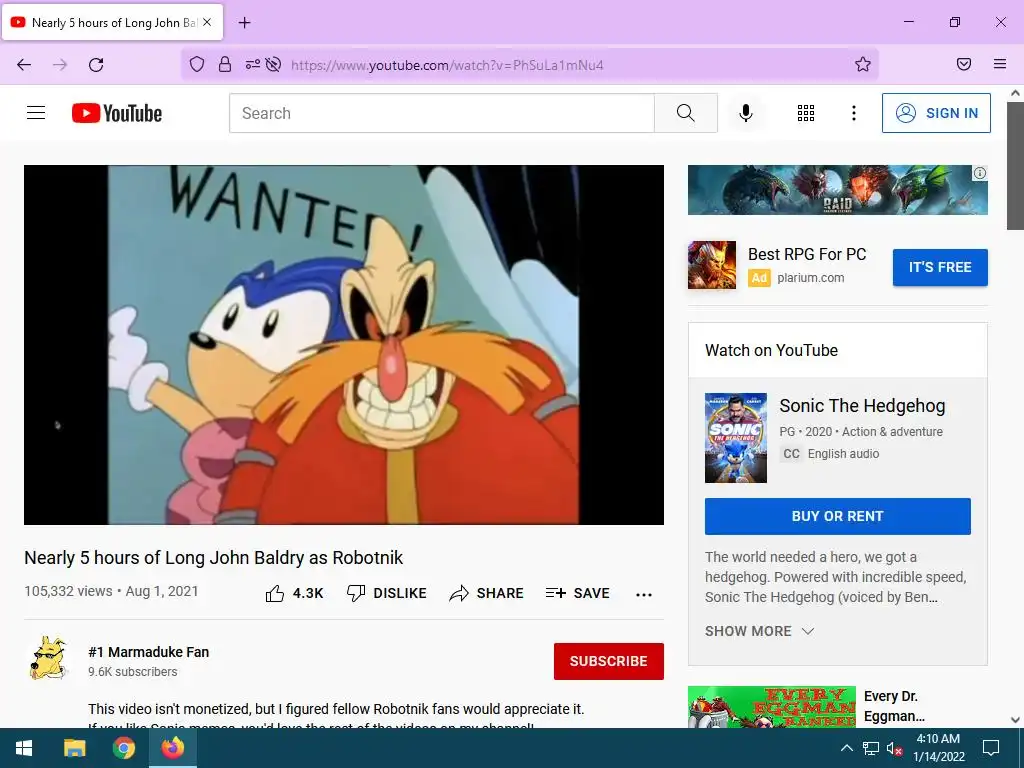Click the page vertical scrollbar thumb
This screenshot has height=768, width=1024.
(1015, 165)
